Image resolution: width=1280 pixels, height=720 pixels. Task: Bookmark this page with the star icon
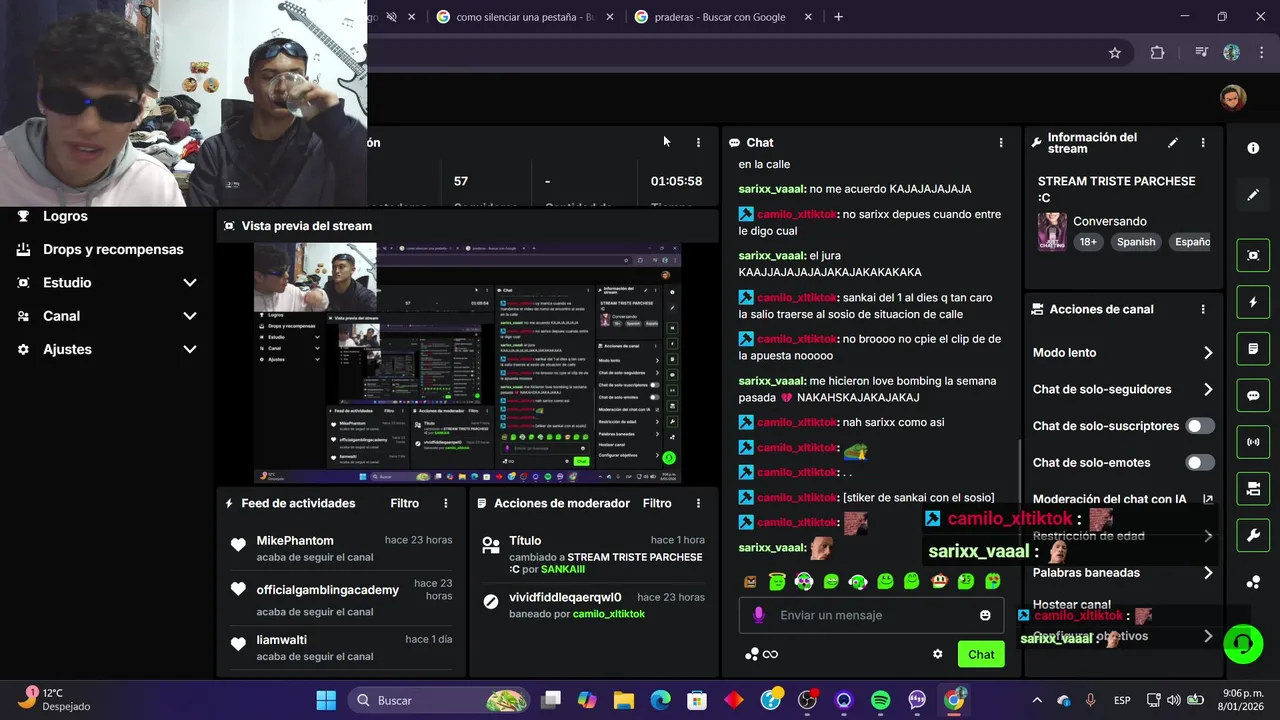coord(1115,53)
